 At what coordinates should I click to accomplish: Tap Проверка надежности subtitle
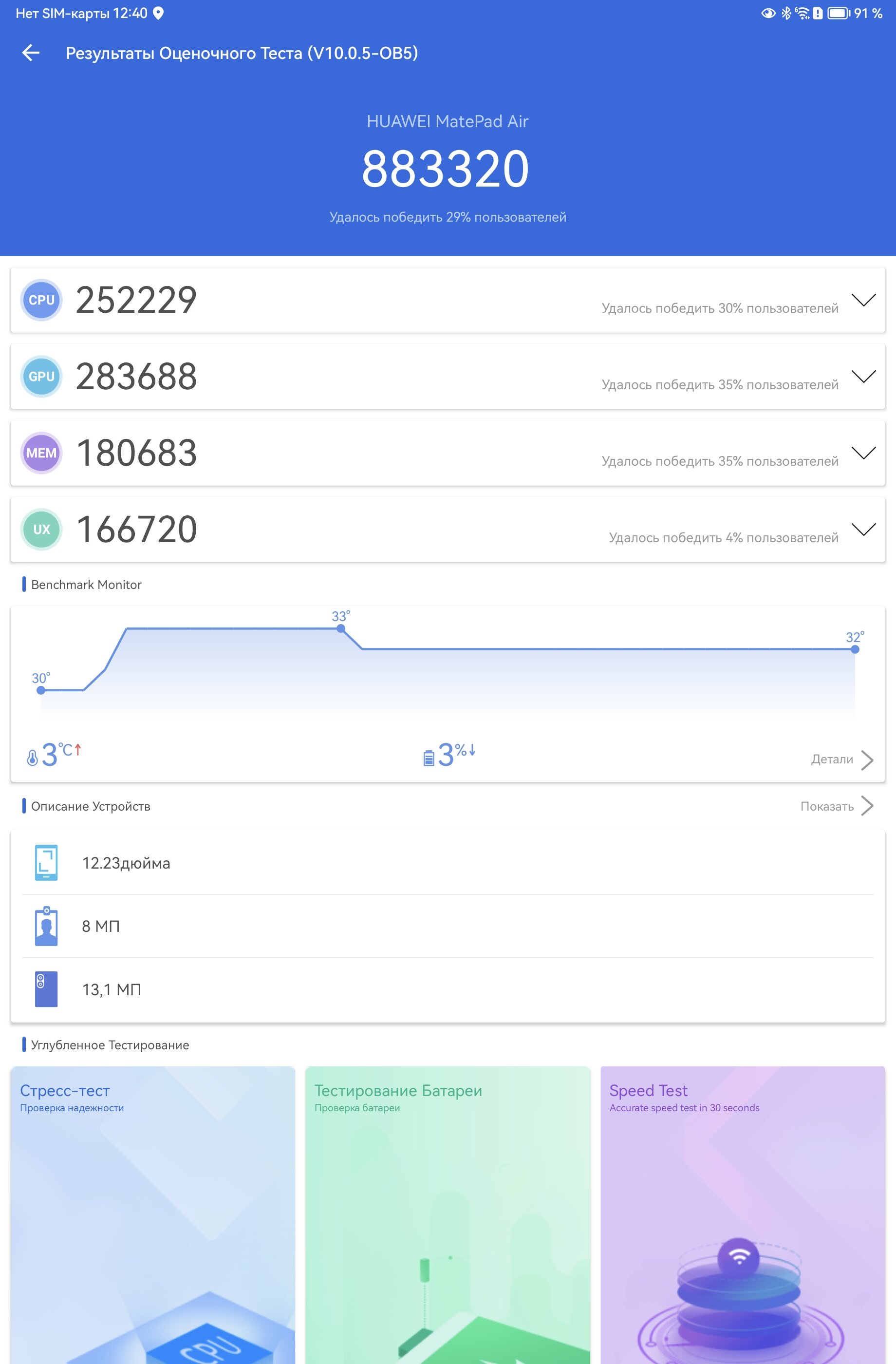[72, 1108]
